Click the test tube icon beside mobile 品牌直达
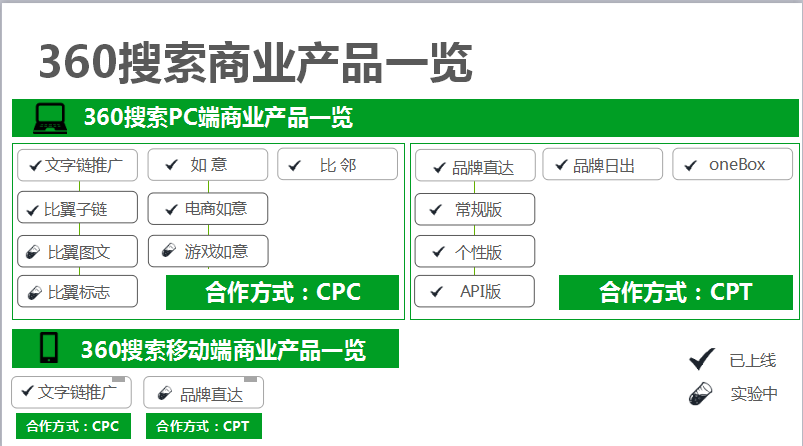This screenshot has width=803, height=446. (165, 393)
